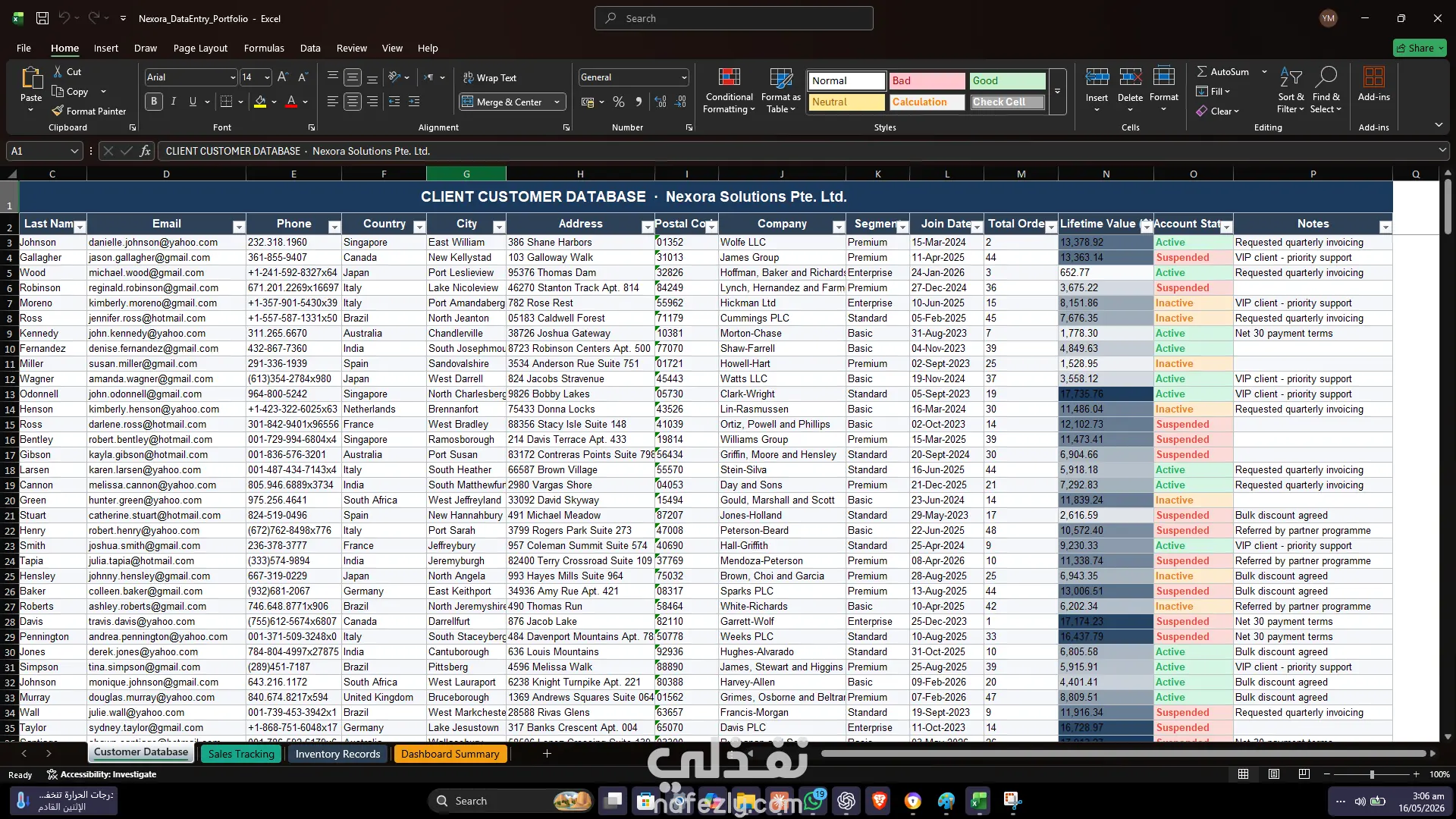
Task: Click the Top Align icon
Action: coord(333,77)
